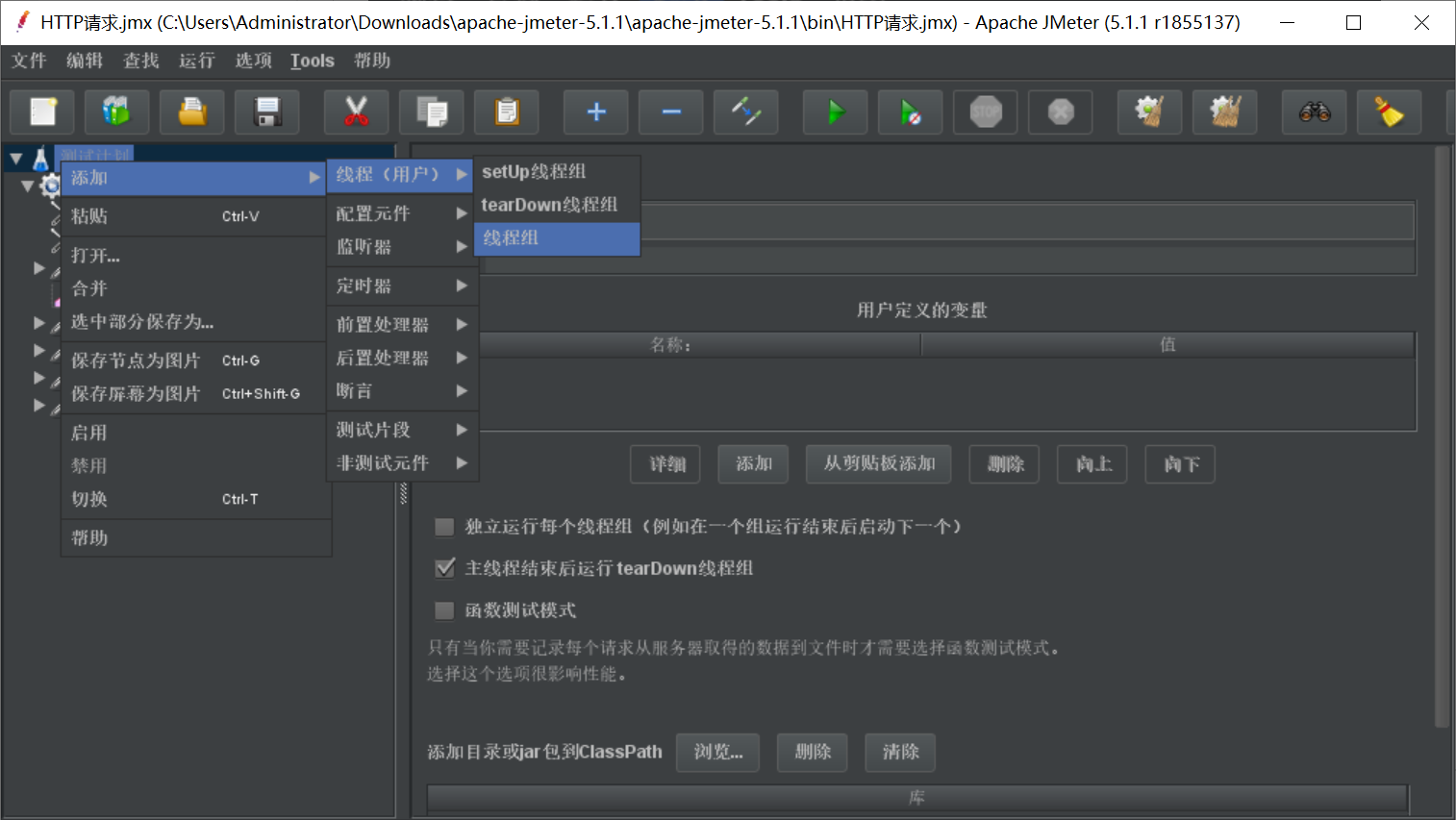Collapse all nodes with minus icon
Viewport: 1456px width, 820px height.
coord(671,112)
